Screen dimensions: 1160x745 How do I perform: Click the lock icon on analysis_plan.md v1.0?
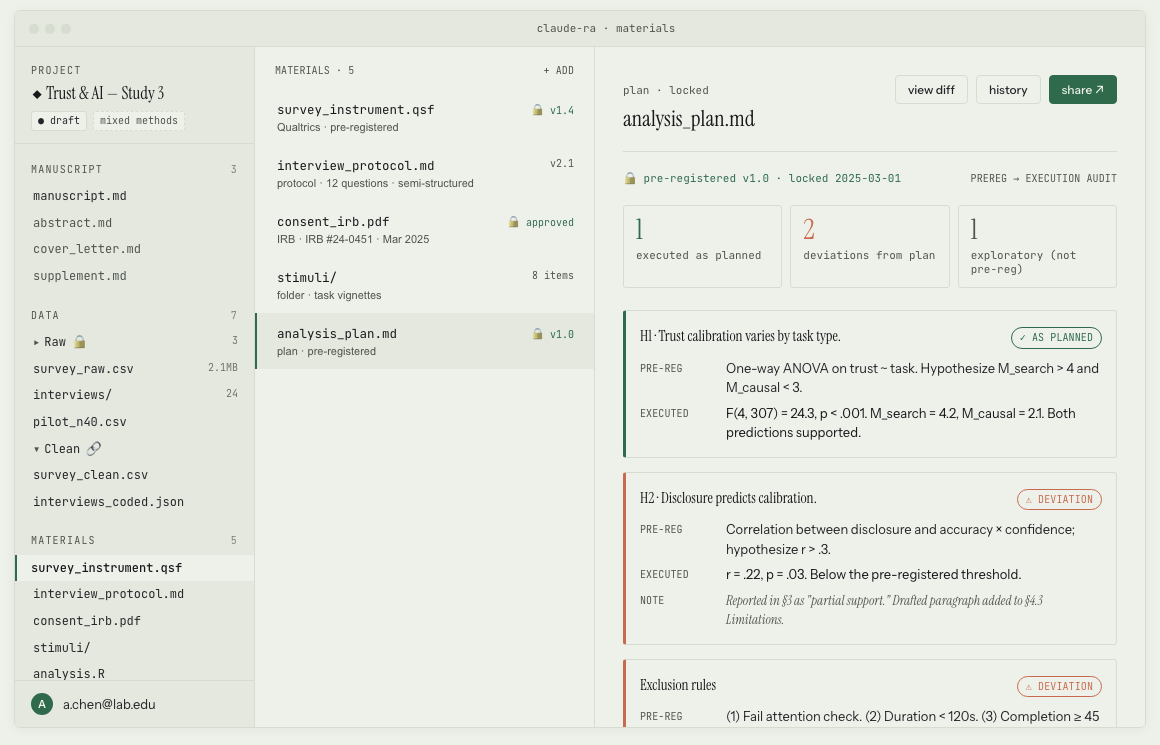coord(537,334)
